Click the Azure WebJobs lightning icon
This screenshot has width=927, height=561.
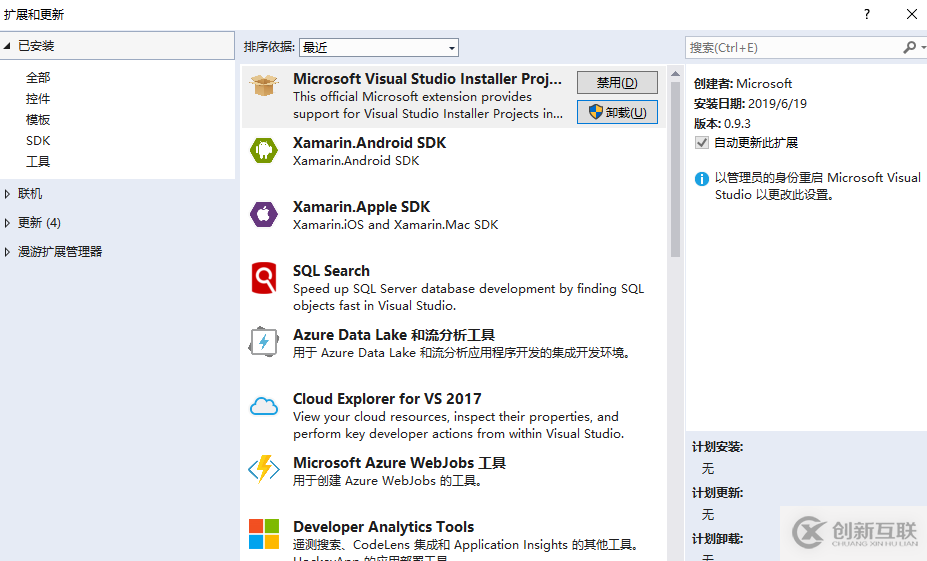point(264,470)
